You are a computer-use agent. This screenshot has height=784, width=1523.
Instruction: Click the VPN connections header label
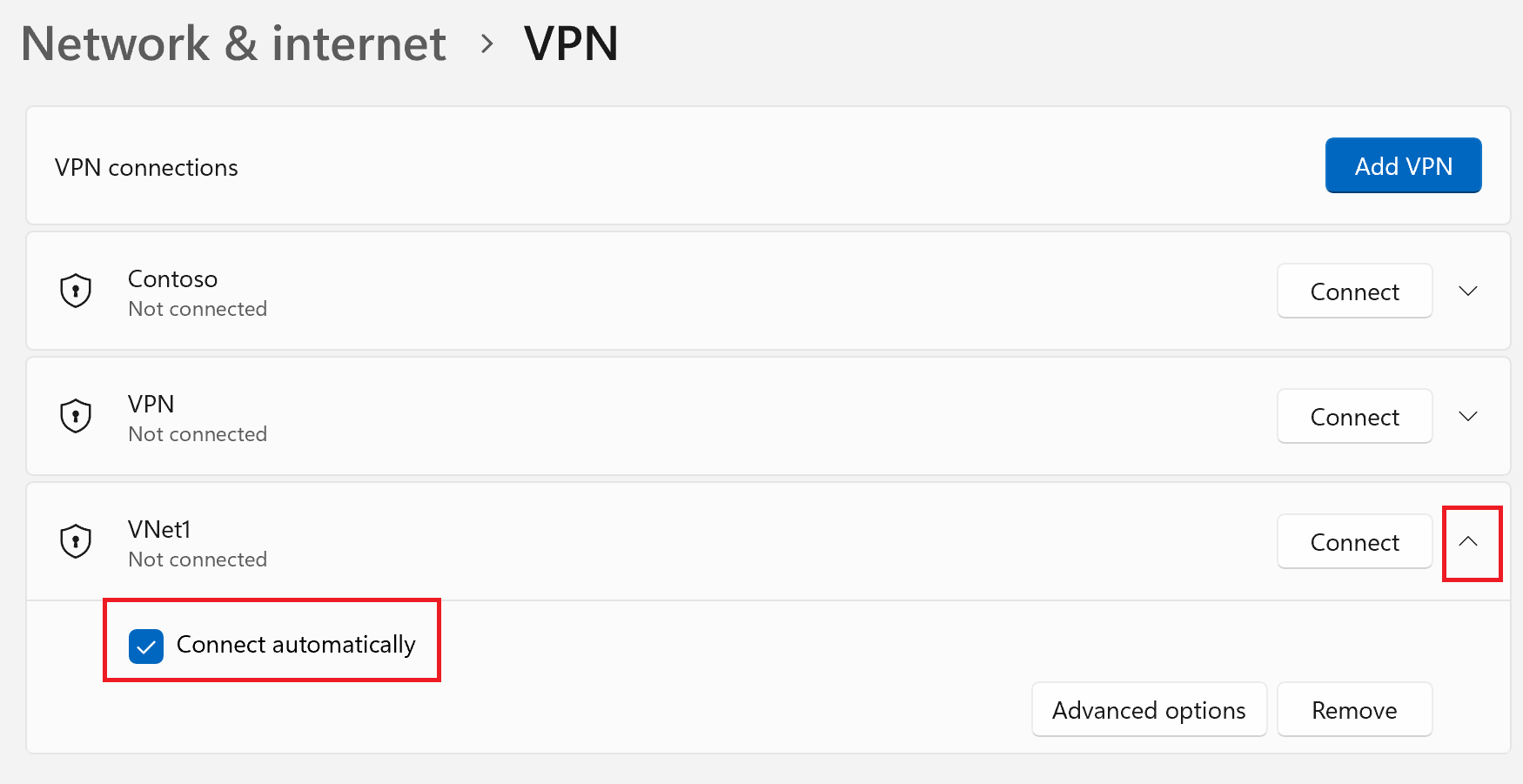146,167
